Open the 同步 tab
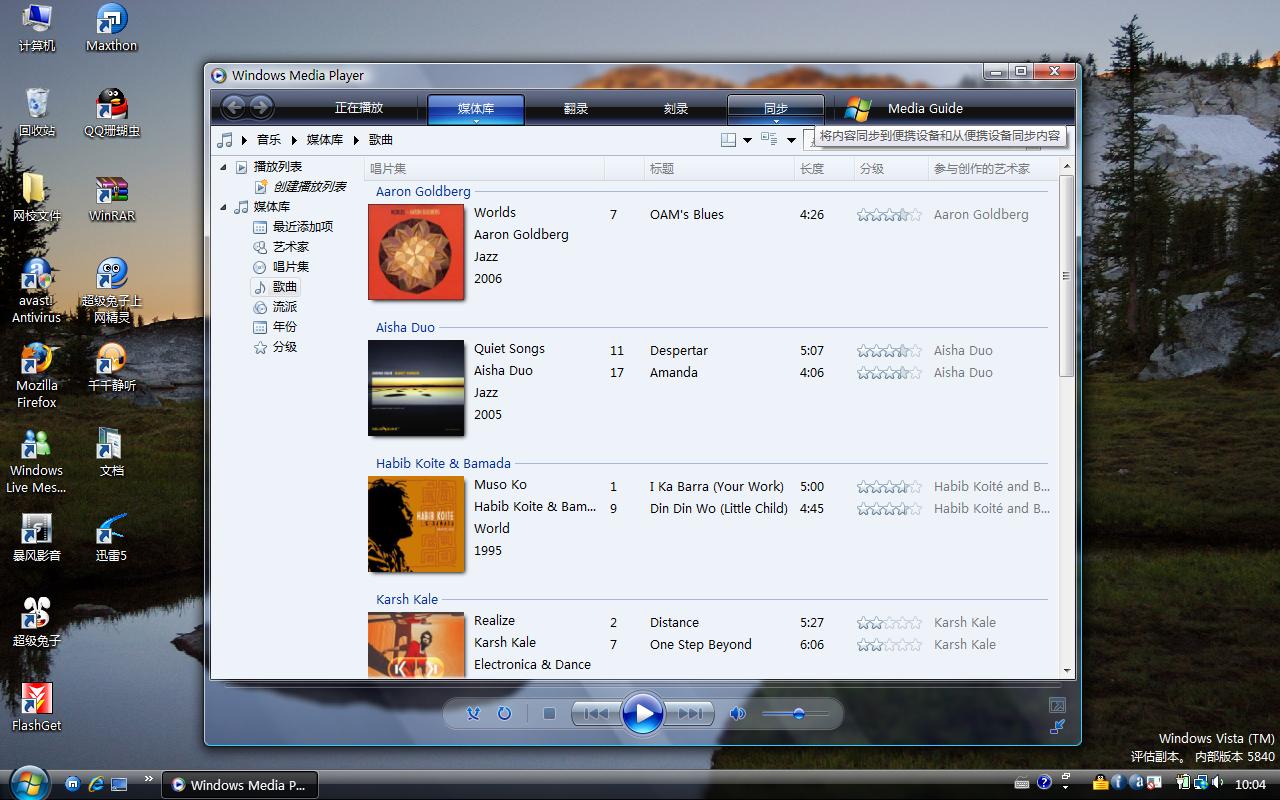 (x=776, y=109)
